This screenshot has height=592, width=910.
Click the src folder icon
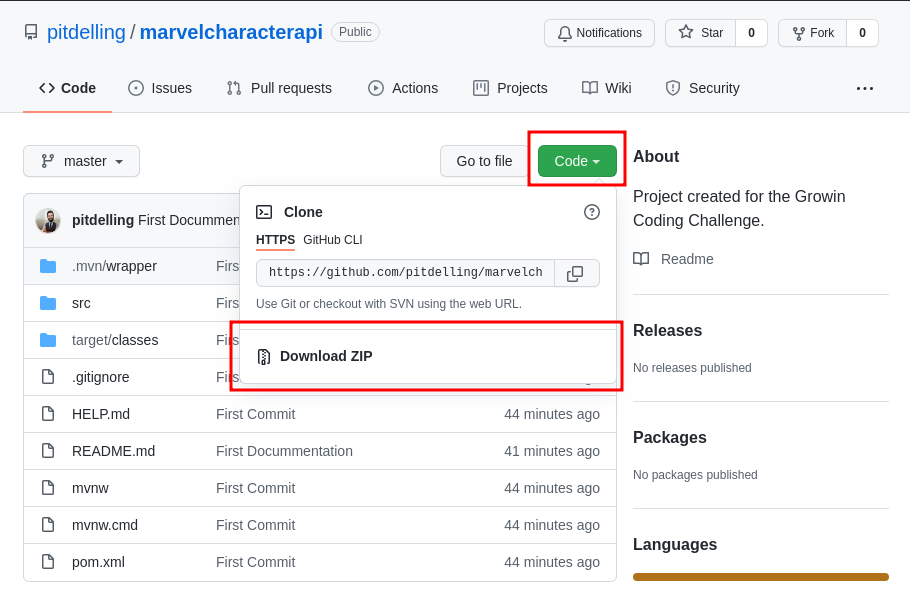48,303
